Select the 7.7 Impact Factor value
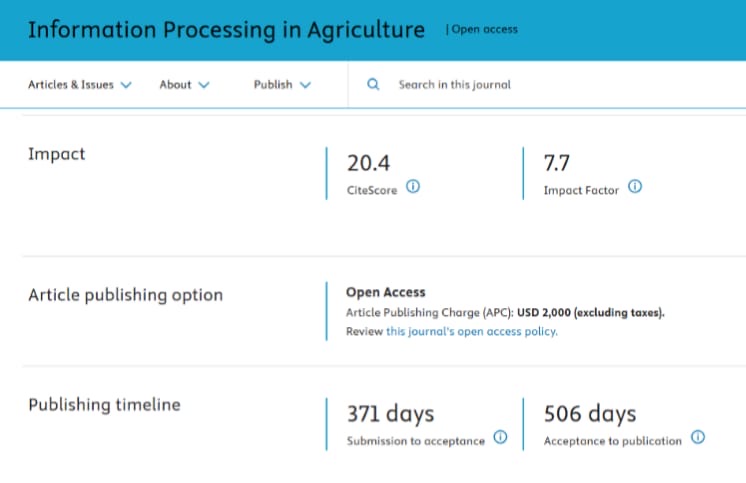 556,163
